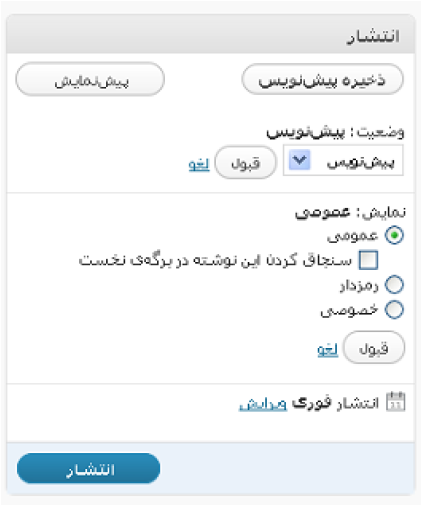Click the bold انتشار فوری schedule text
The height and width of the screenshot is (505, 421).
point(336,403)
